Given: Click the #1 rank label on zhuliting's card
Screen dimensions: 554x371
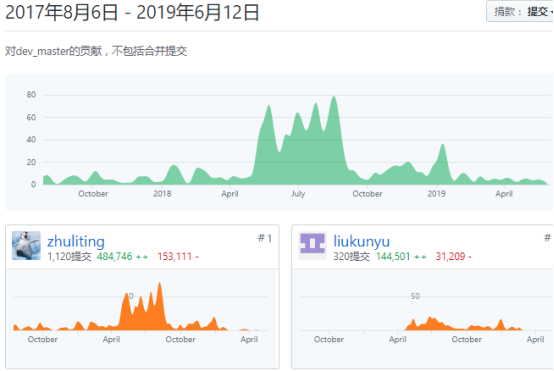Looking at the screenshot, I should point(265,238).
